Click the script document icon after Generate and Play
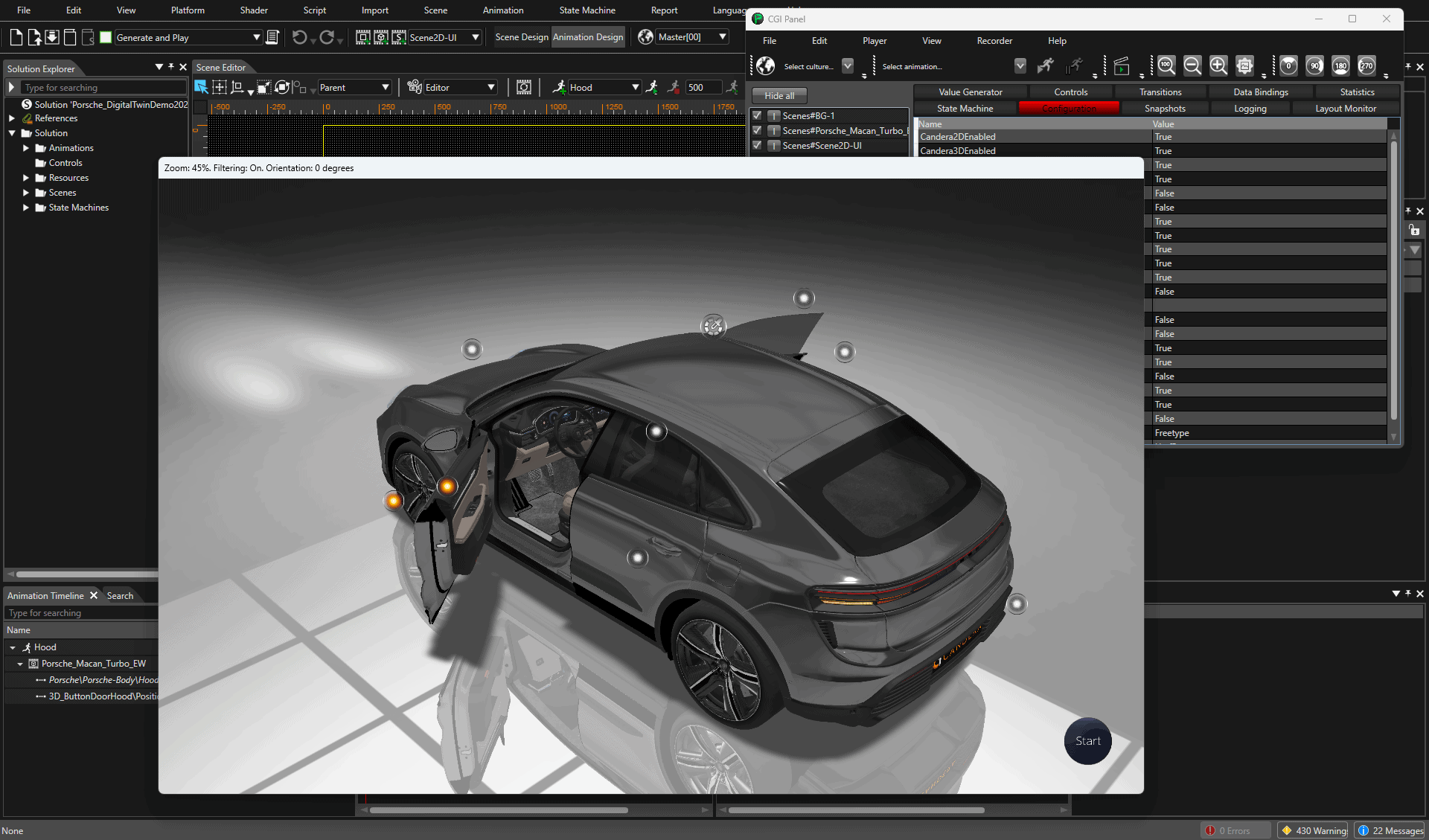 (272, 37)
